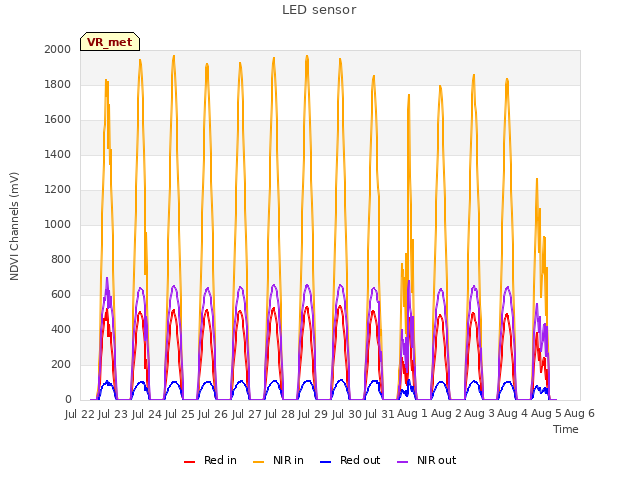This screenshot has height=480, width=640.
Task: Click the VR_met annotation label
Action: 110,42
